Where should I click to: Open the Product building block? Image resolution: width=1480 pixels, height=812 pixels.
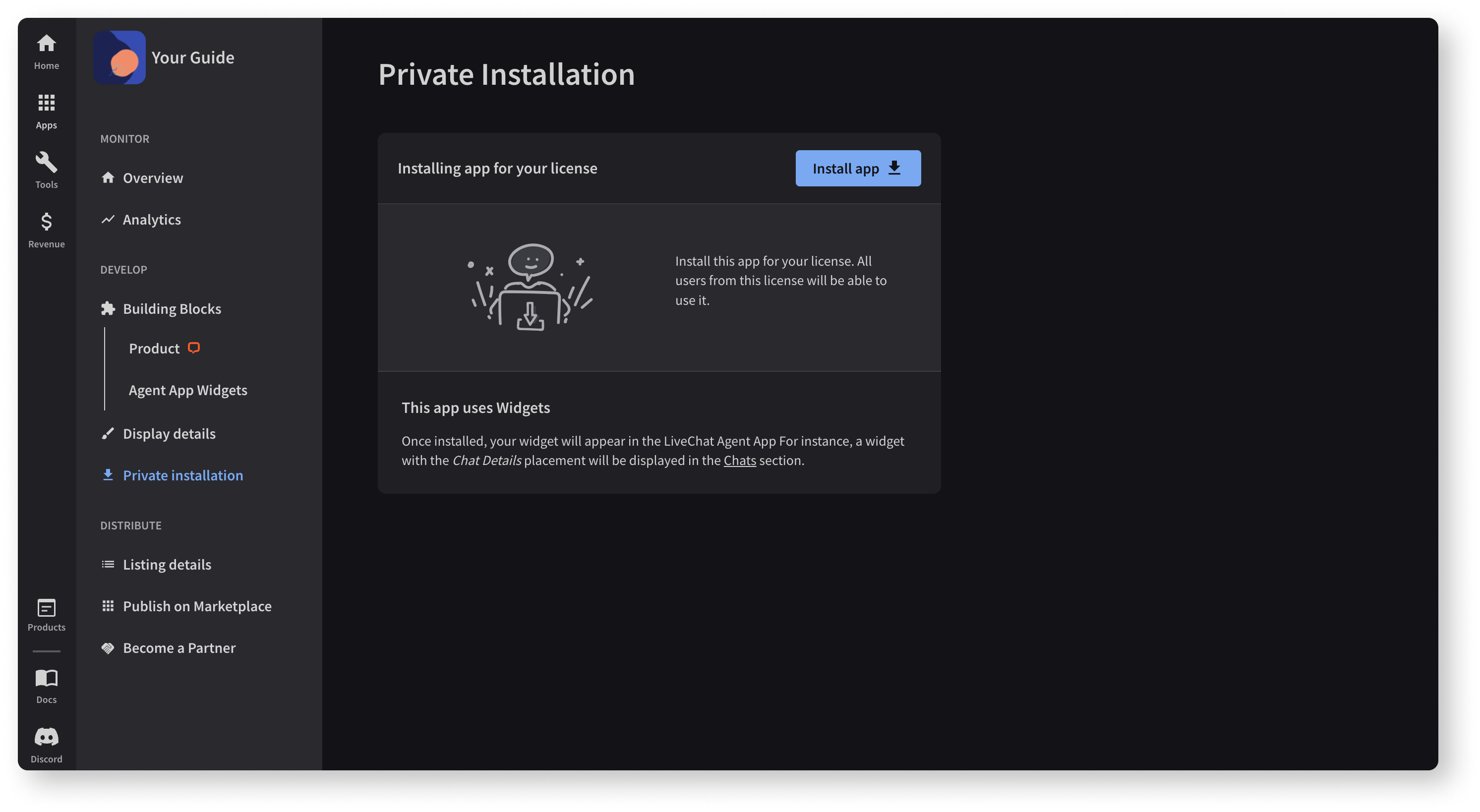(154, 348)
